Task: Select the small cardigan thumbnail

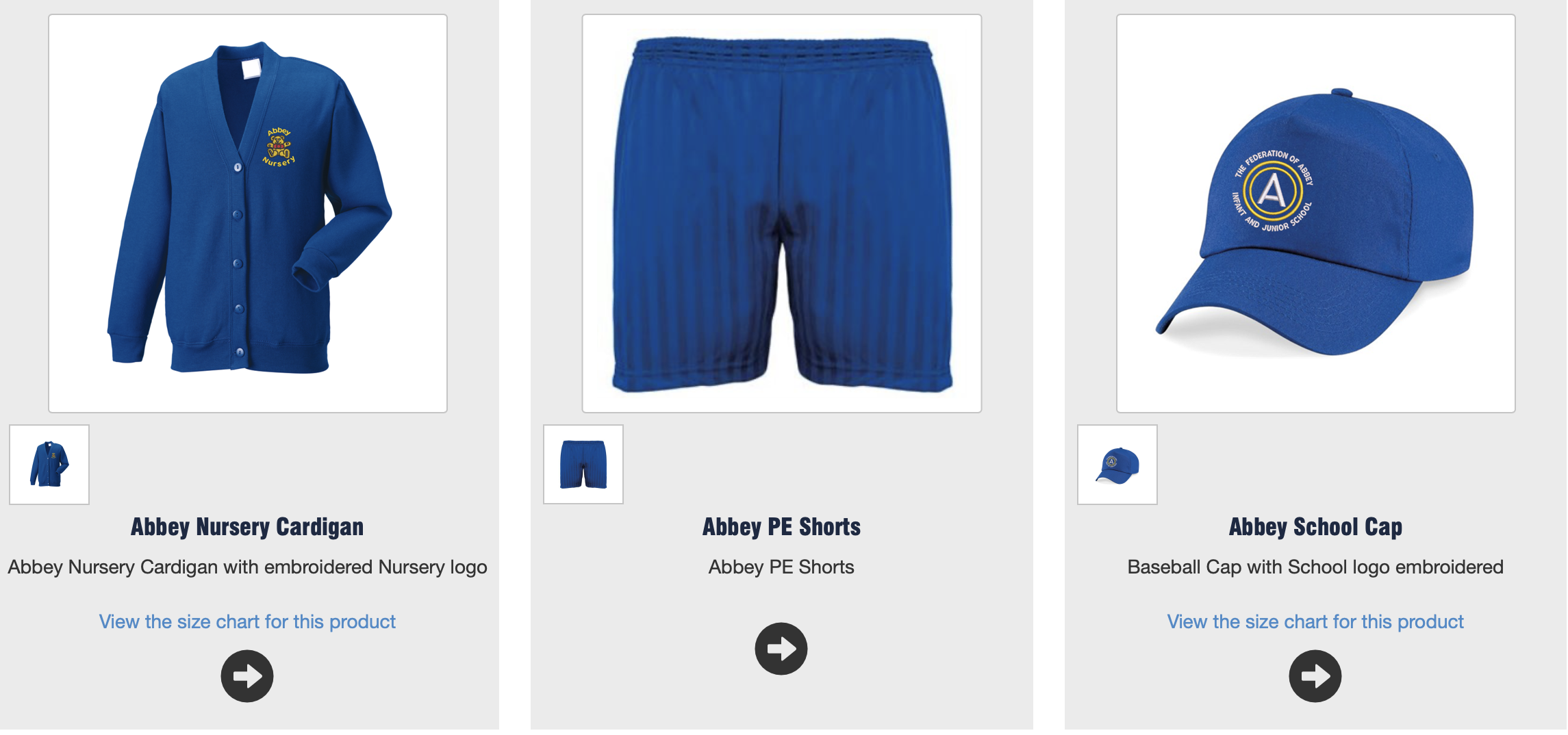Action: coord(49,465)
